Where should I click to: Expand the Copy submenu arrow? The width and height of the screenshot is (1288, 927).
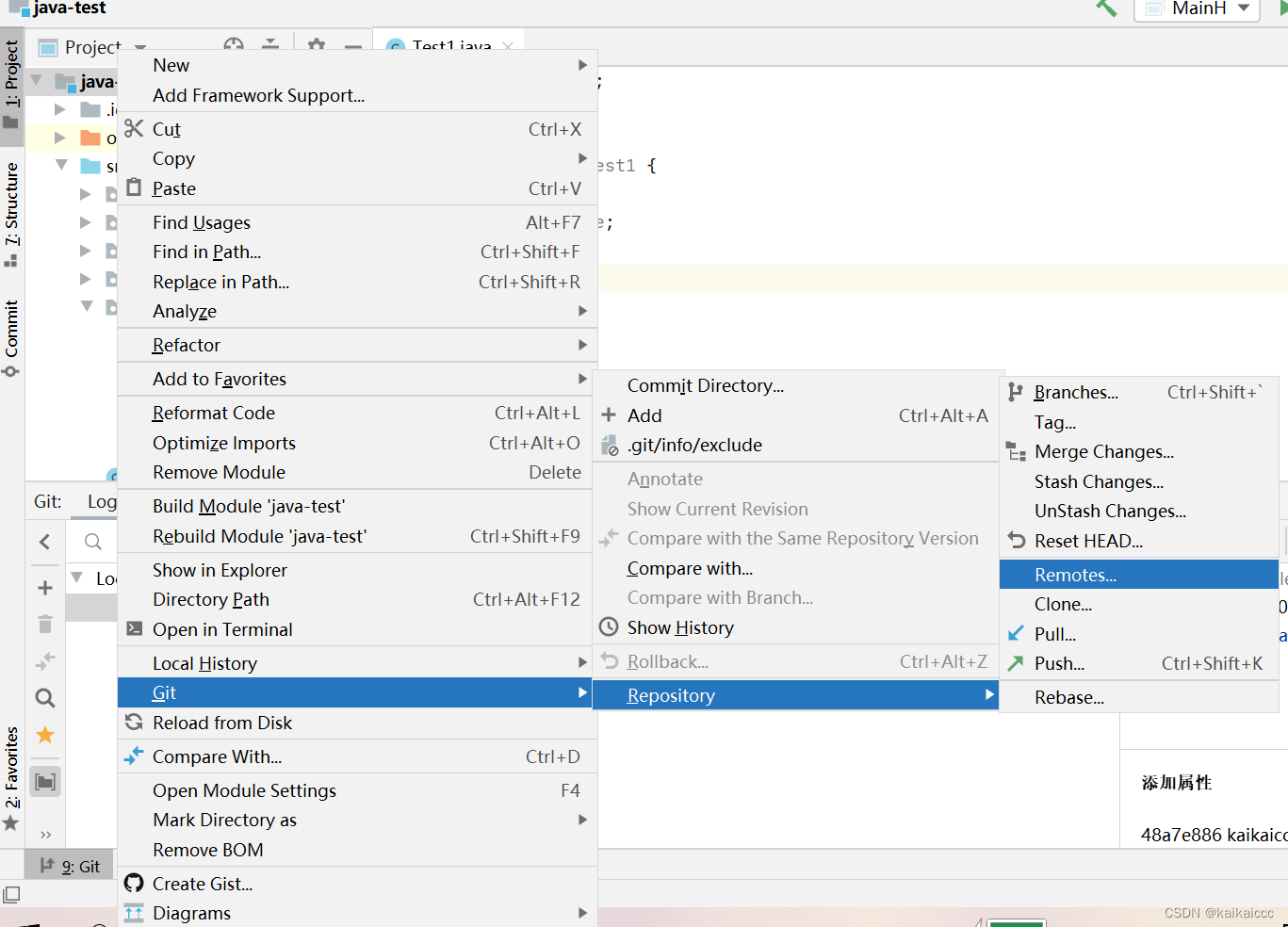click(x=582, y=158)
